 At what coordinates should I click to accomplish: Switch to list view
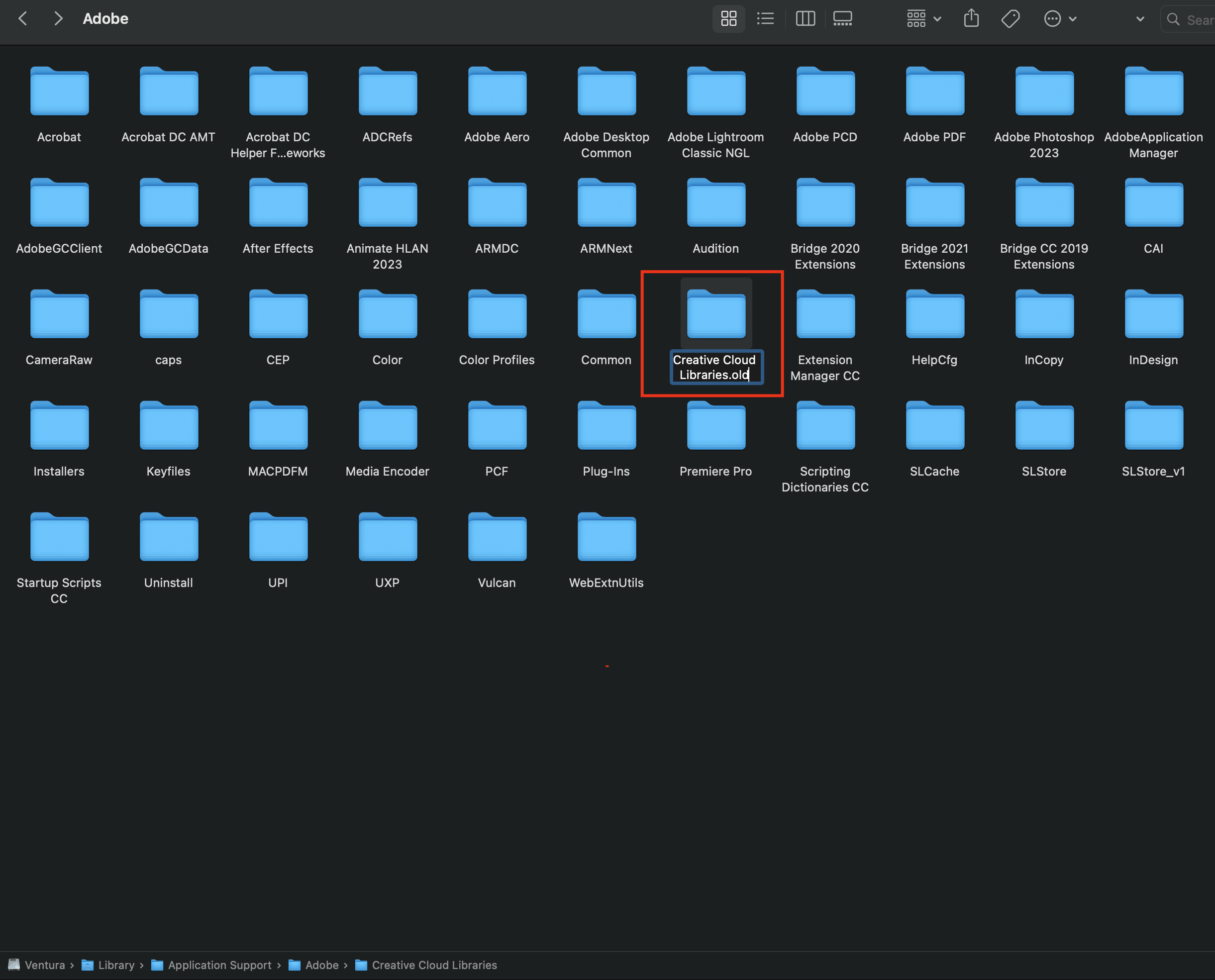766,18
